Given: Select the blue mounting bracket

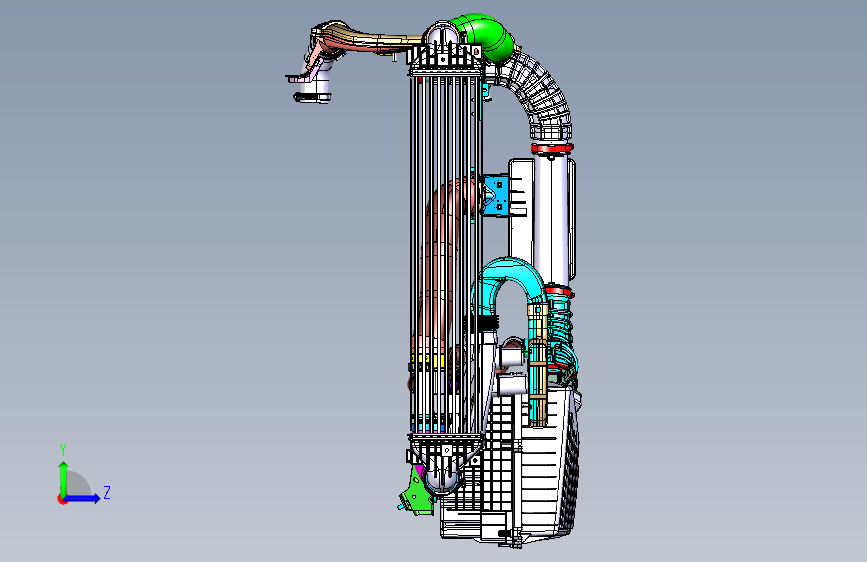Looking at the screenshot, I should (496, 194).
